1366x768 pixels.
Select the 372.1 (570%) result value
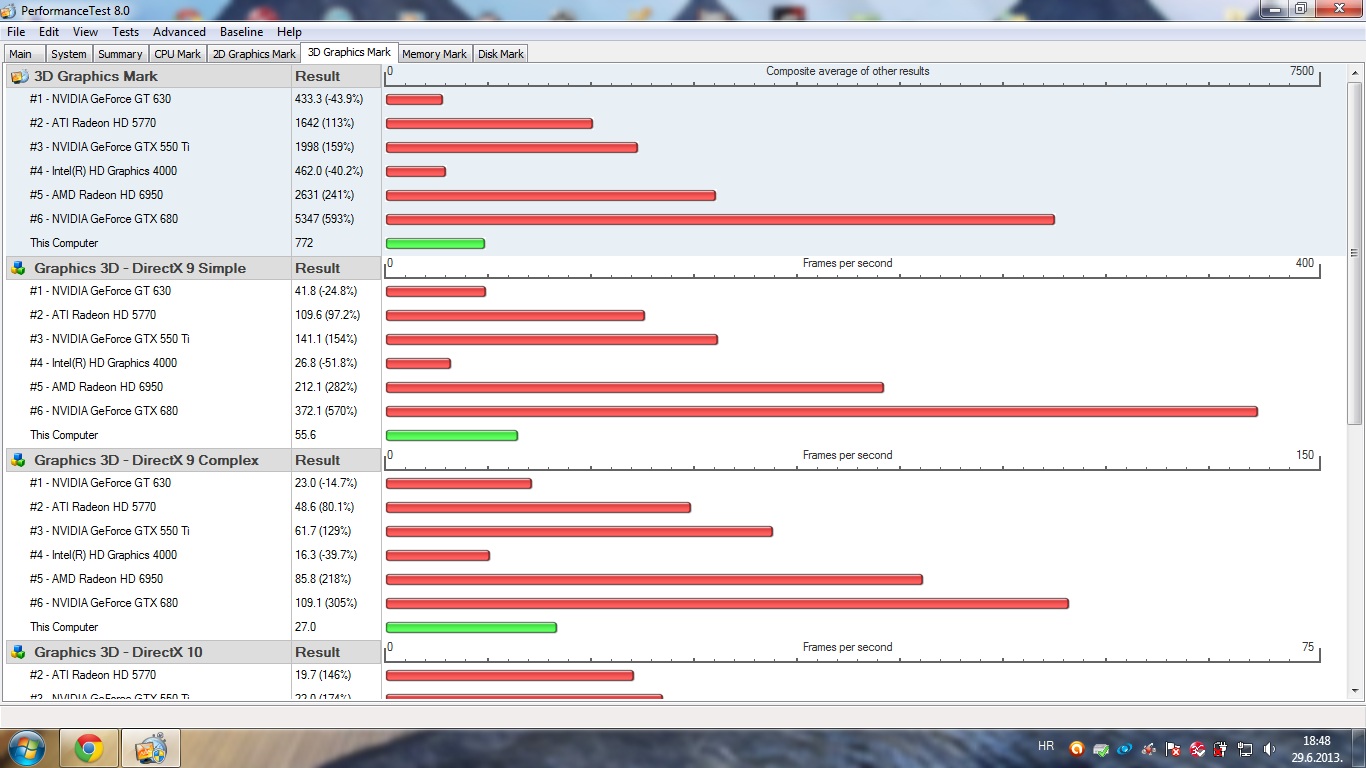324,411
